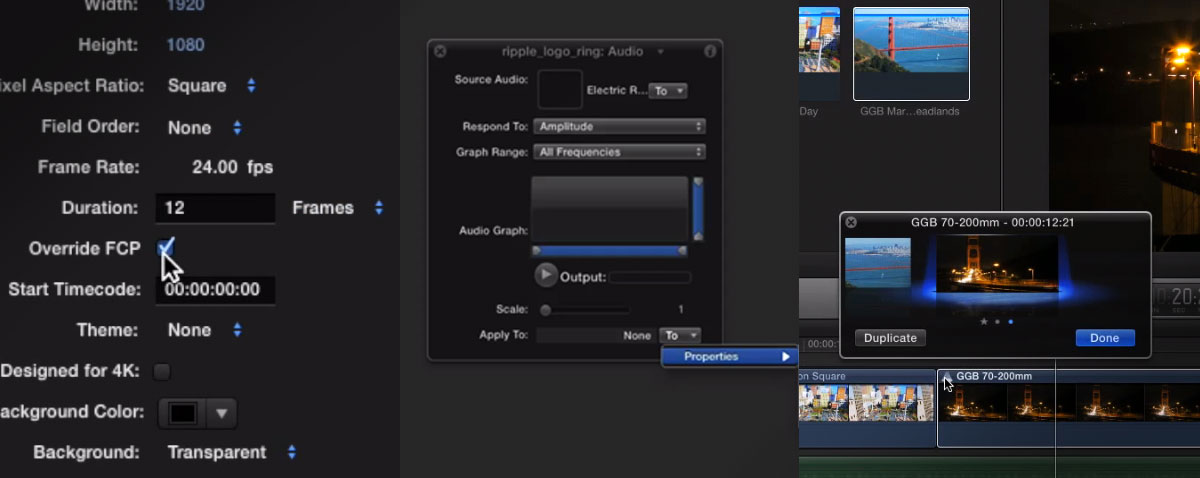Select the Union Square timeline clip
Screen dimensions: 1200x478
pyautogui.click(x=866, y=408)
